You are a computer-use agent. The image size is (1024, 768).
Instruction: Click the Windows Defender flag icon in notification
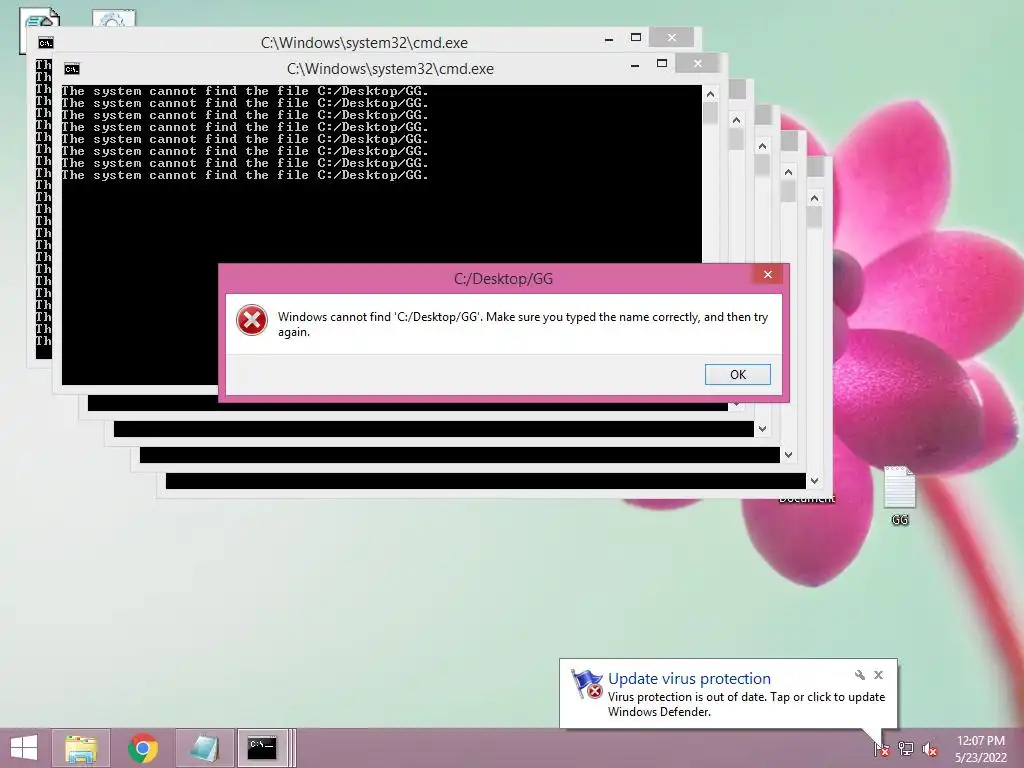586,684
